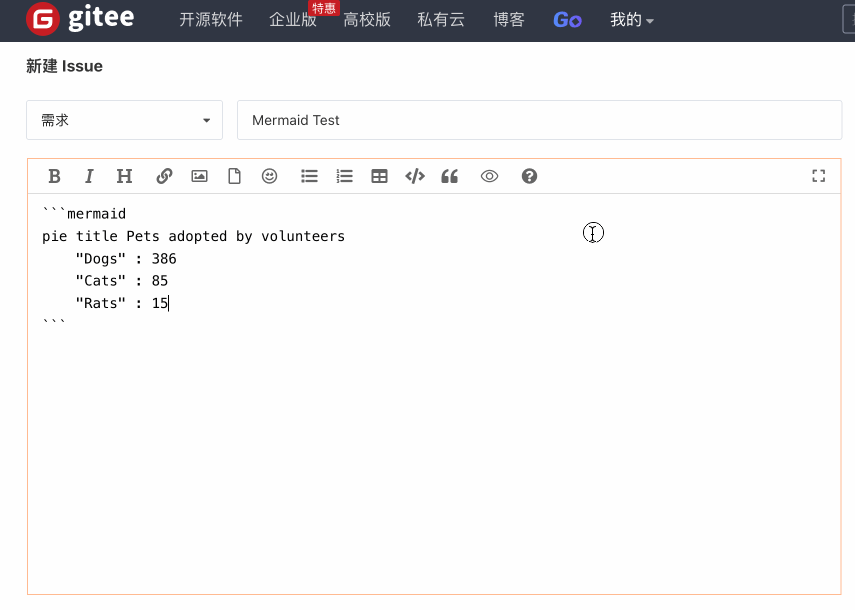Open emoji picker smiley icon
The width and height of the screenshot is (855, 610).
point(269,176)
